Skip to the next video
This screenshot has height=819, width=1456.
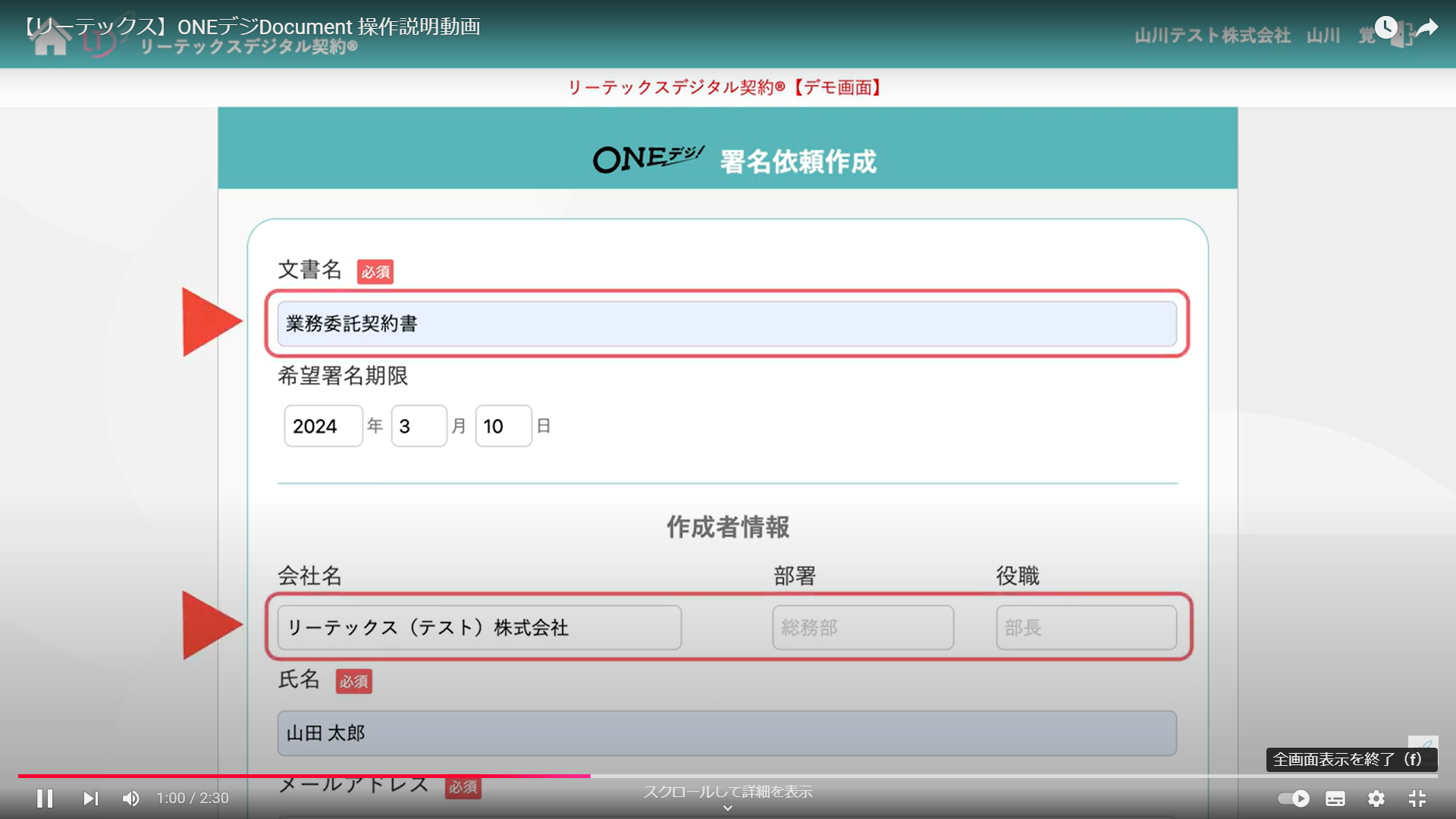coord(90,798)
